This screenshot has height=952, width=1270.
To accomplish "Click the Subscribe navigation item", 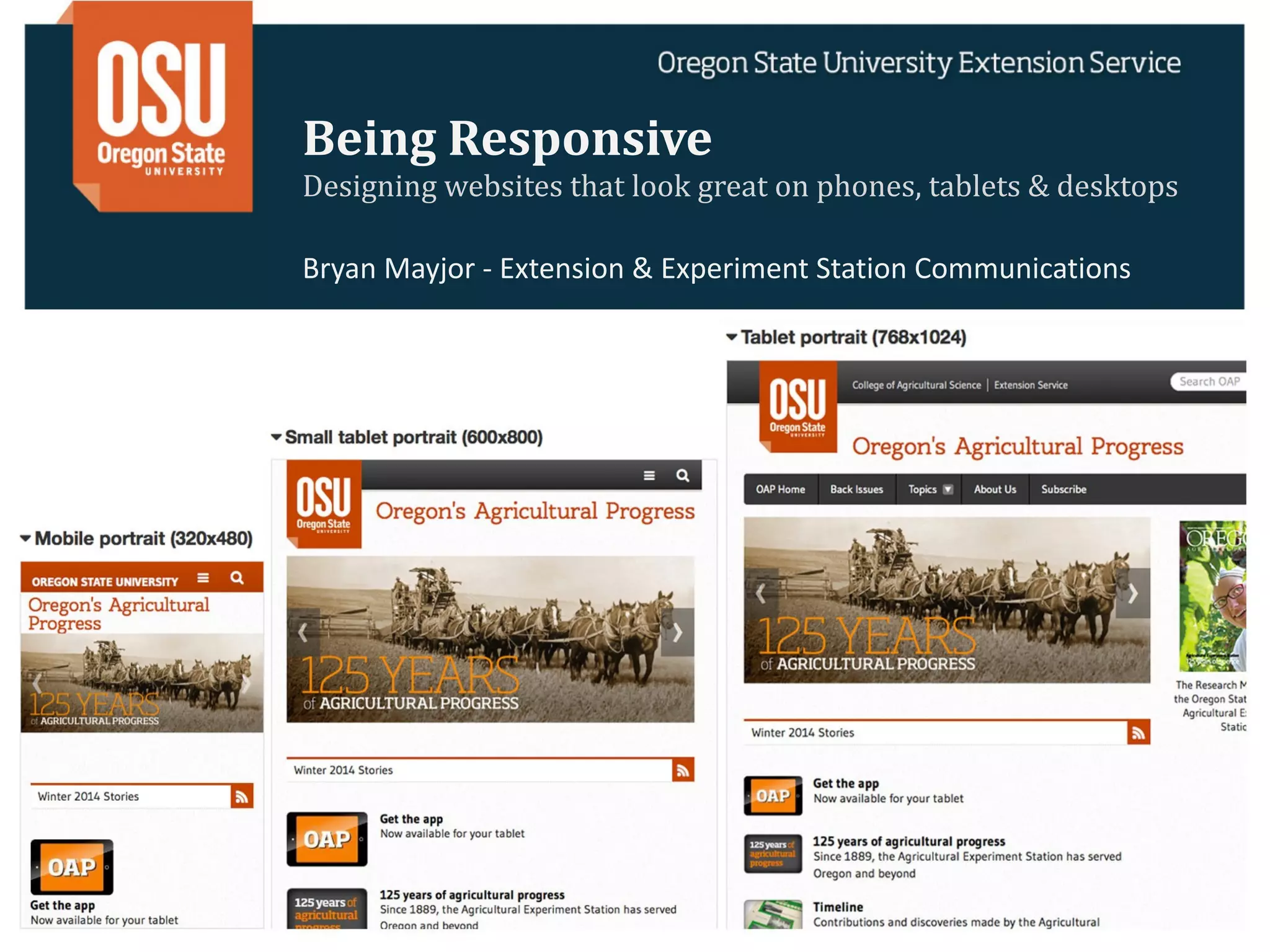I will pyautogui.click(x=1064, y=490).
